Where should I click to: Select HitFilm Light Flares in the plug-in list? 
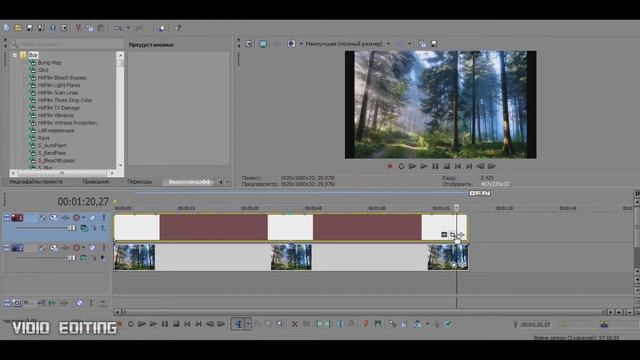point(59,85)
